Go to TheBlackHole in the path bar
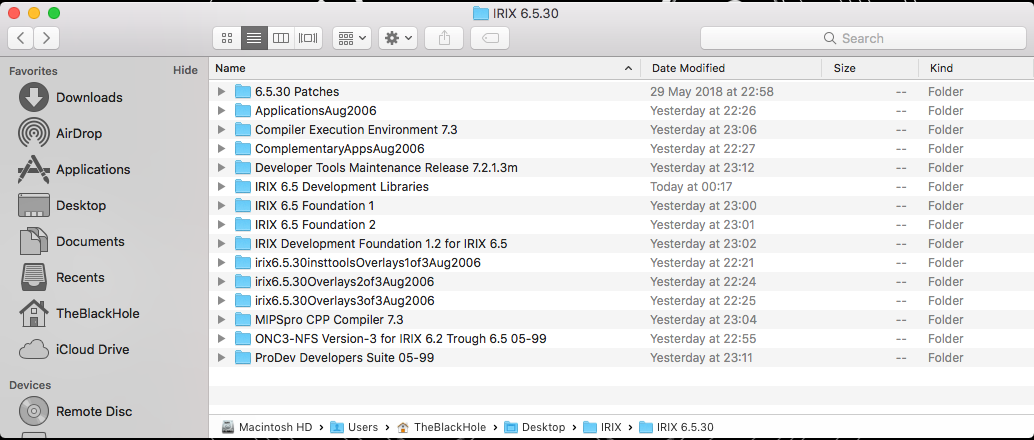This screenshot has height=440, width=1034. pyautogui.click(x=443, y=427)
